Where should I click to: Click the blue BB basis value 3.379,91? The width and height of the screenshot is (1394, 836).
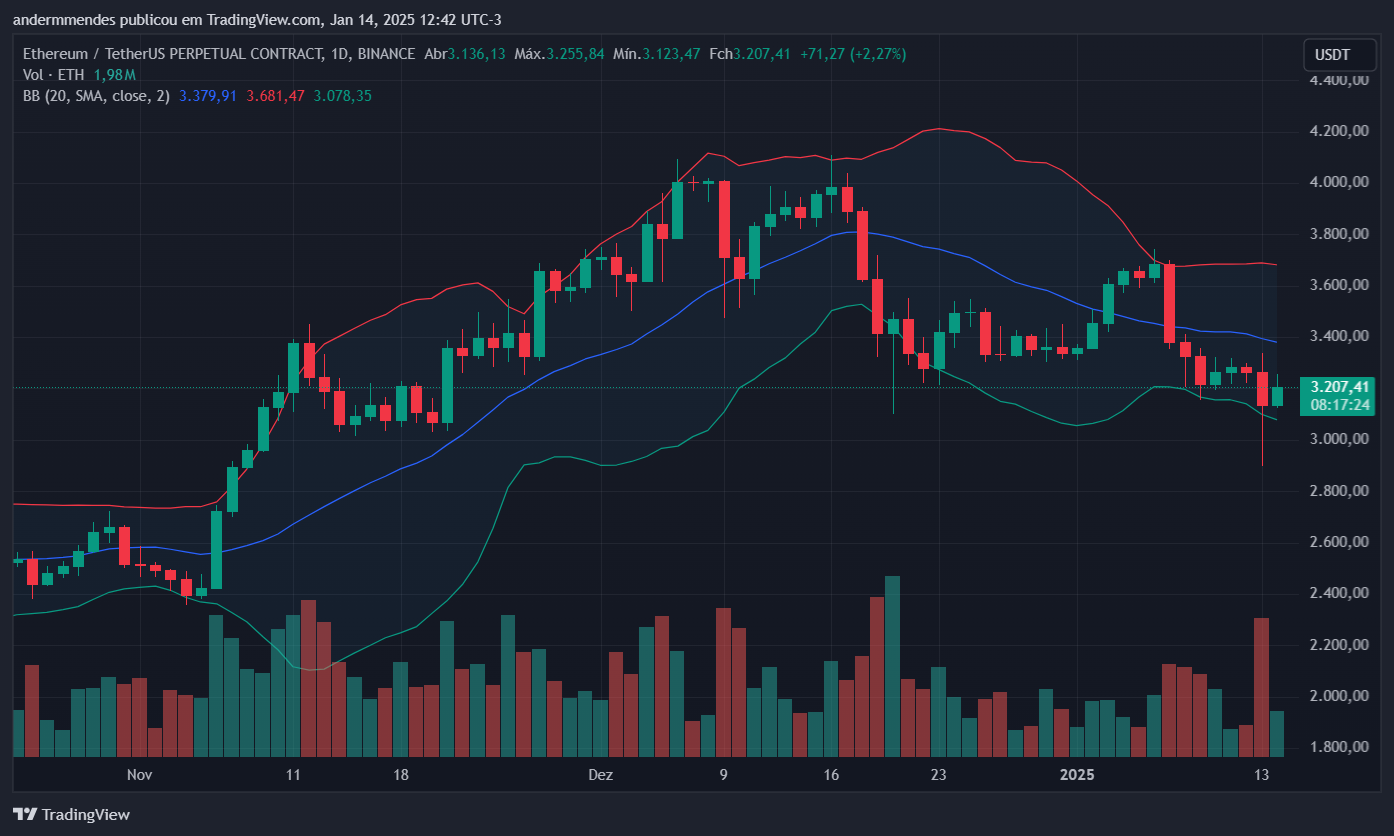[x=208, y=96]
